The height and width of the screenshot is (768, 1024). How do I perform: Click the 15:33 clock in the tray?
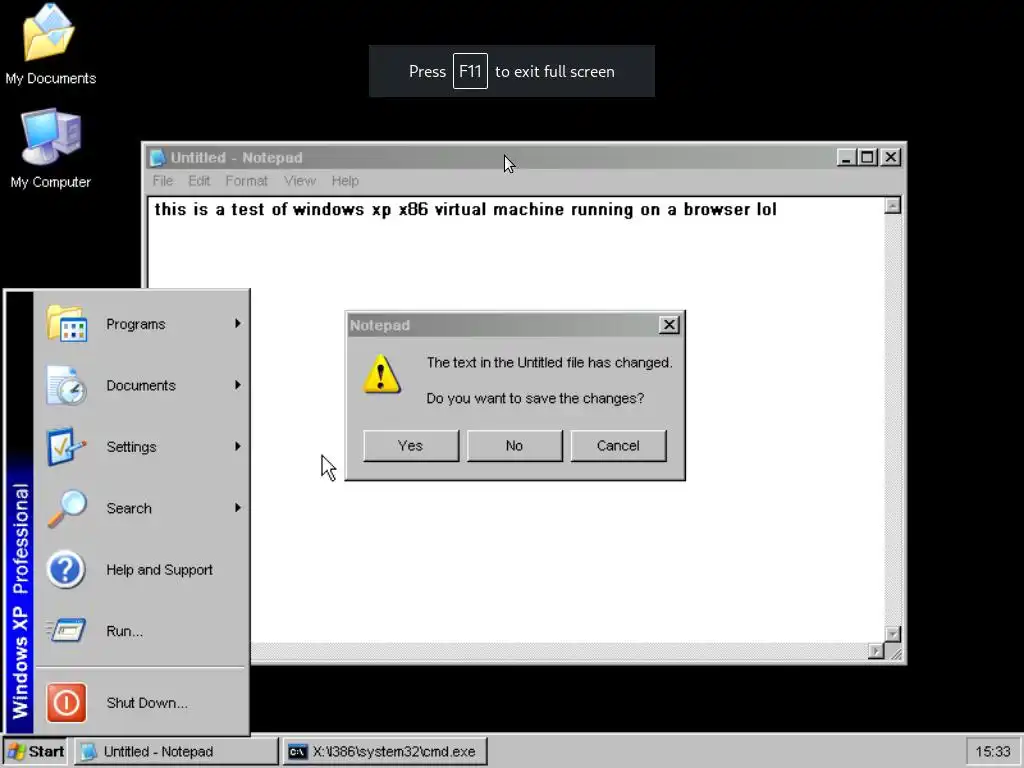[993, 752]
